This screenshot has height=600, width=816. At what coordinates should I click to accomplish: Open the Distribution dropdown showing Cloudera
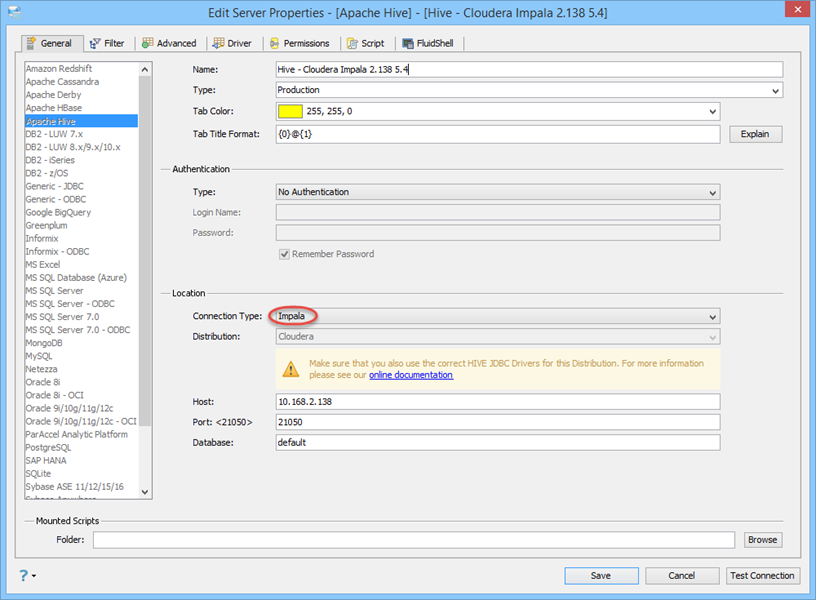coord(498,337)
